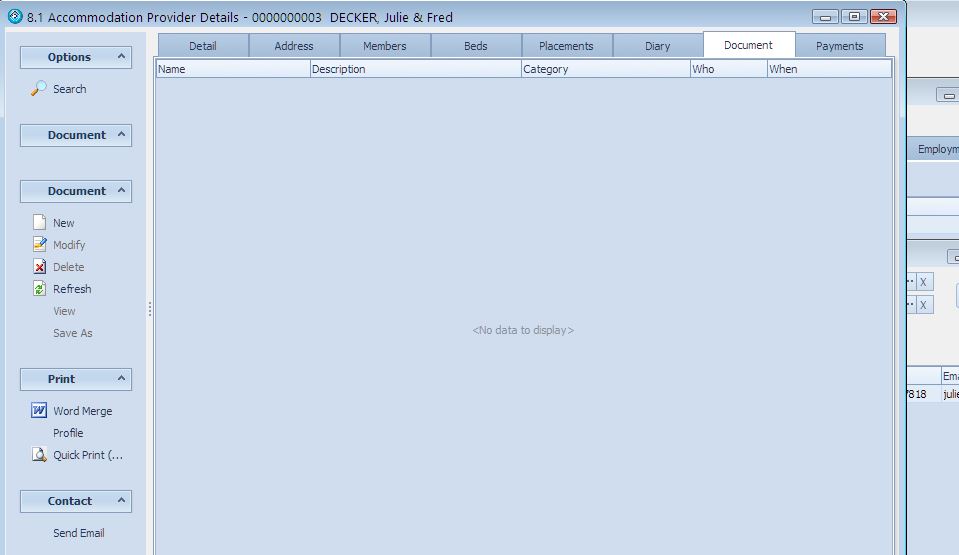Click the Send Email link
Viewport: 959px width, 555px height.
tap(78, 533)
